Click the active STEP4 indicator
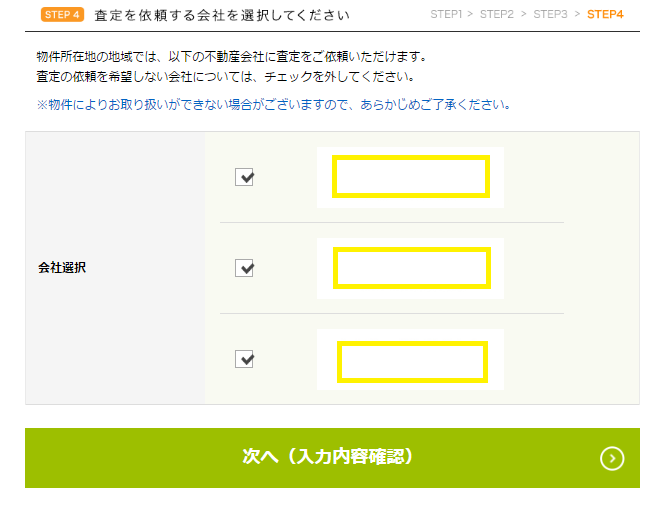The image size is (665, 513). (605, 14)
